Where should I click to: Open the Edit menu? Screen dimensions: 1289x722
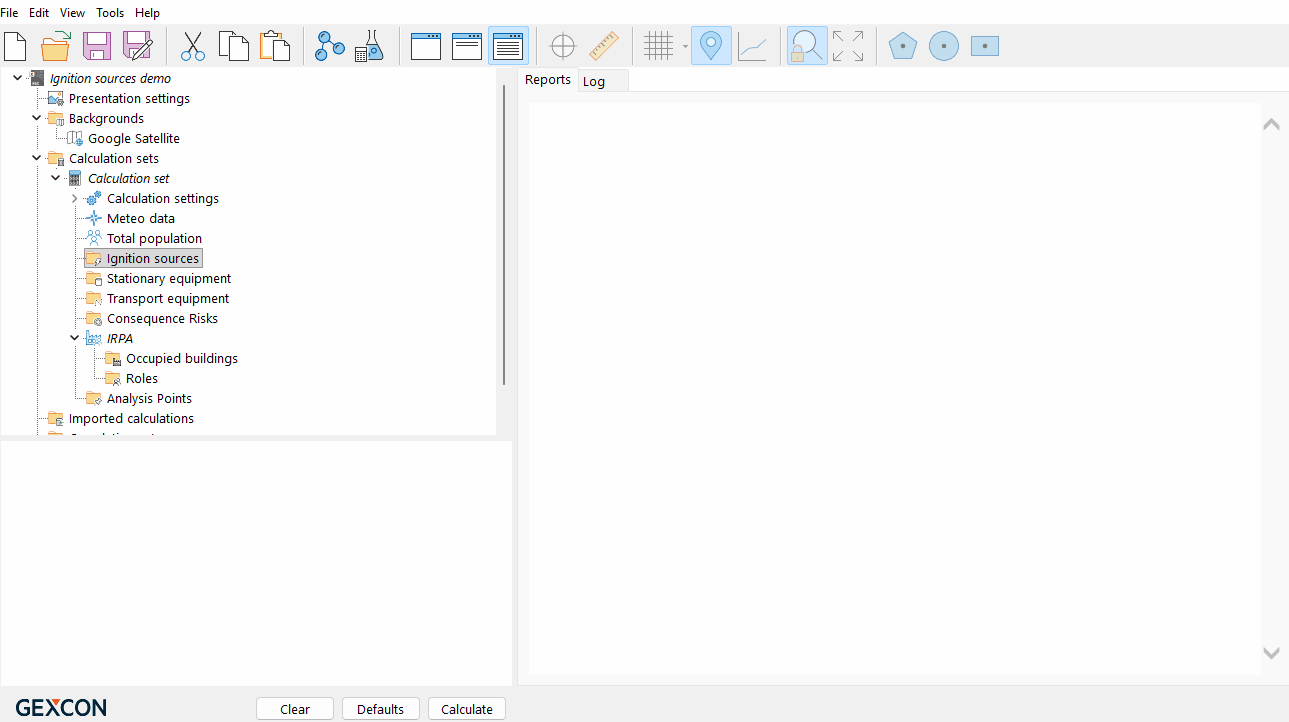point(39,13)
